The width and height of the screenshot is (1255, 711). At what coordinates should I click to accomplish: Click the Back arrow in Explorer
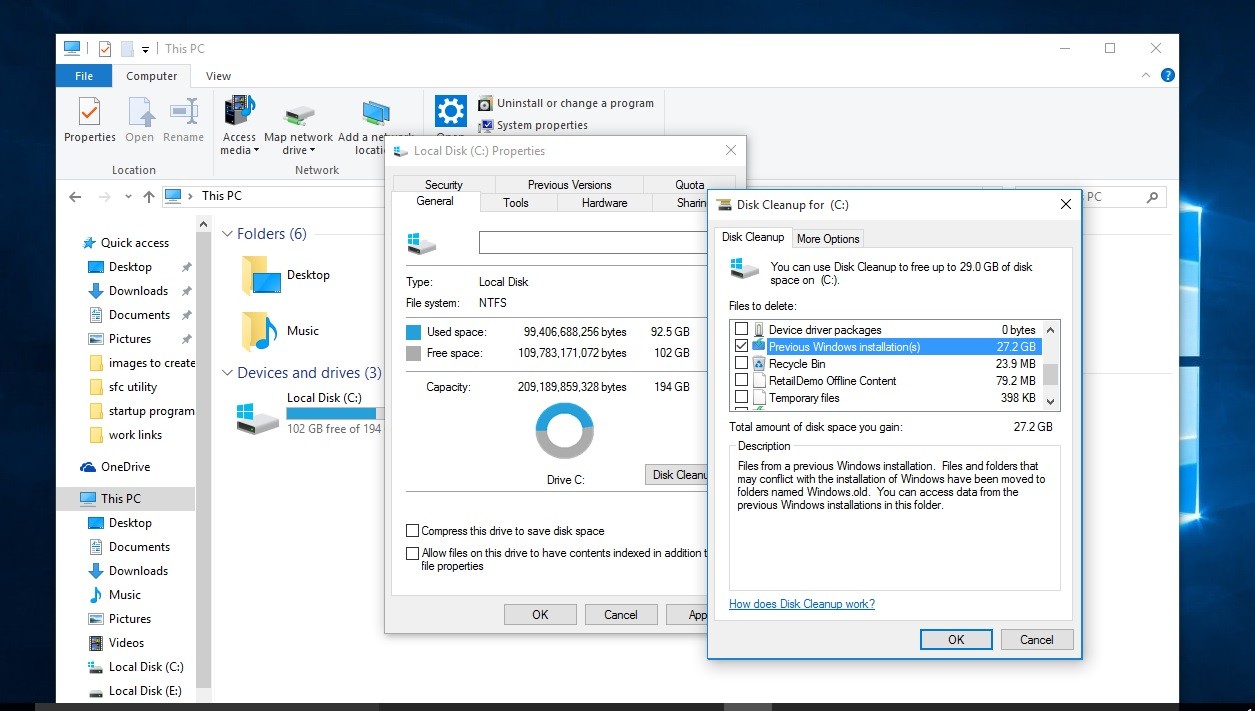(x=75, y=196)
